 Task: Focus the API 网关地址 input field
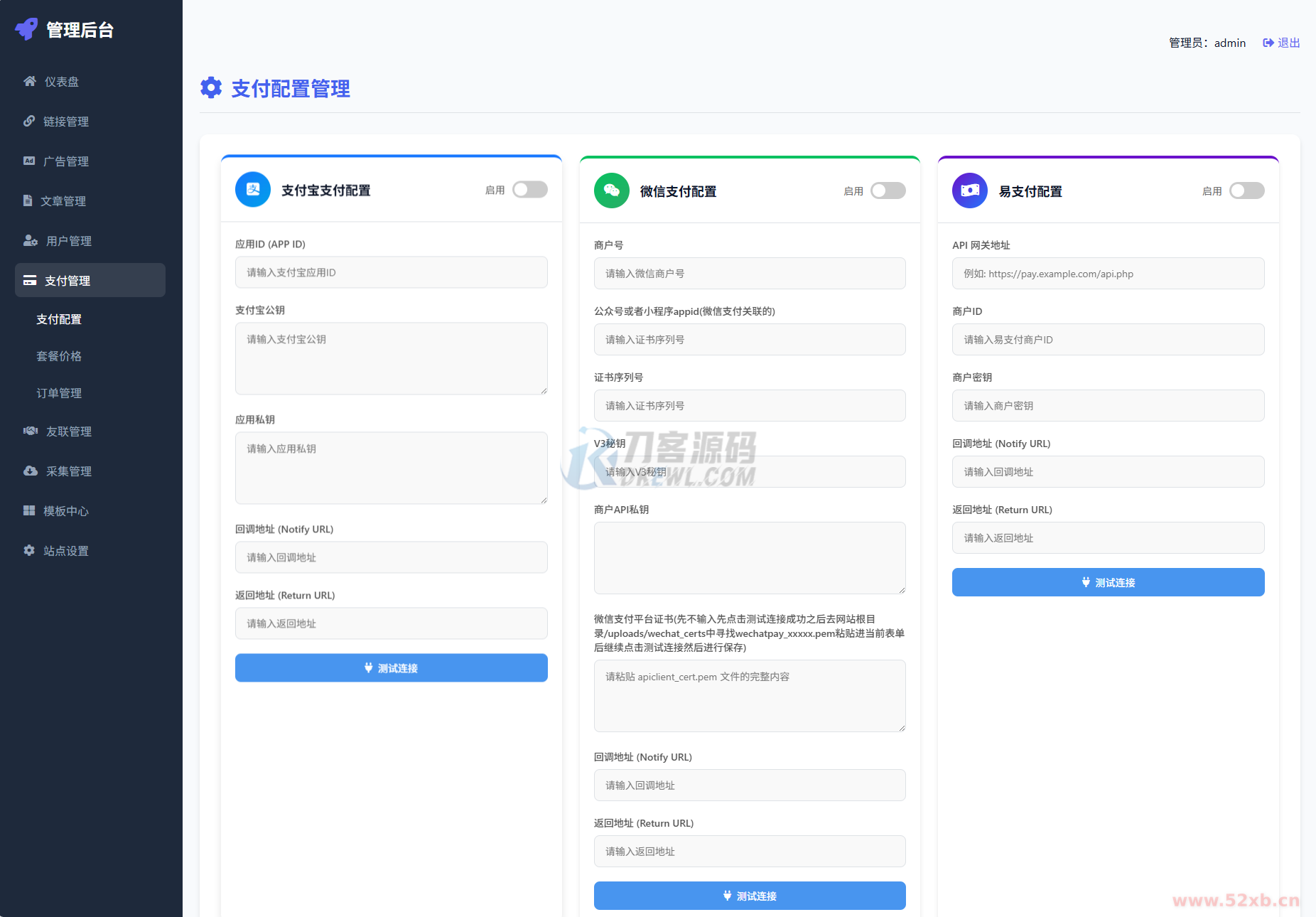(1108, 274)
